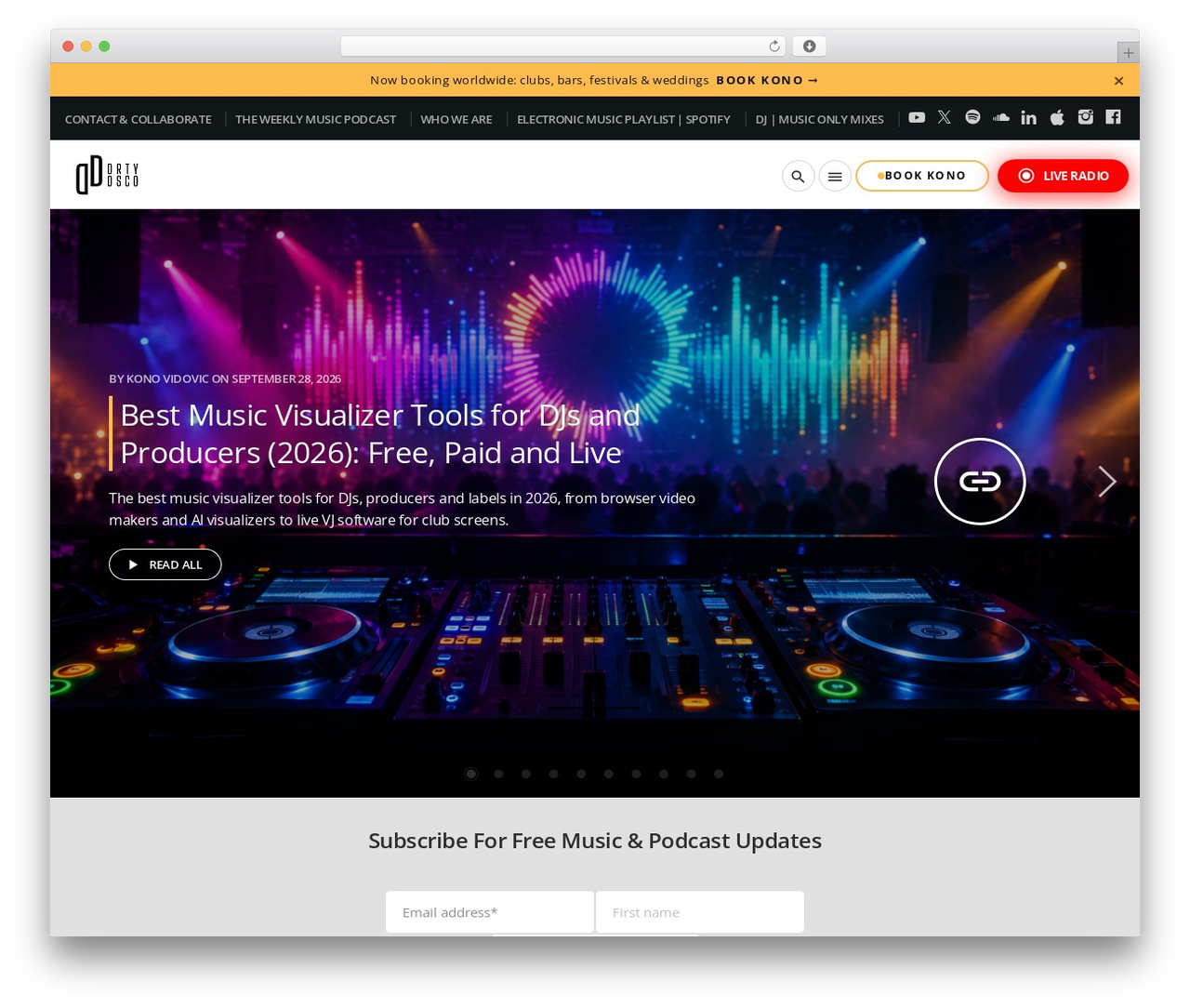Screen dimensions: 1190x1008
Task: Open the Instagram social icon
Action: [1085, 117]
